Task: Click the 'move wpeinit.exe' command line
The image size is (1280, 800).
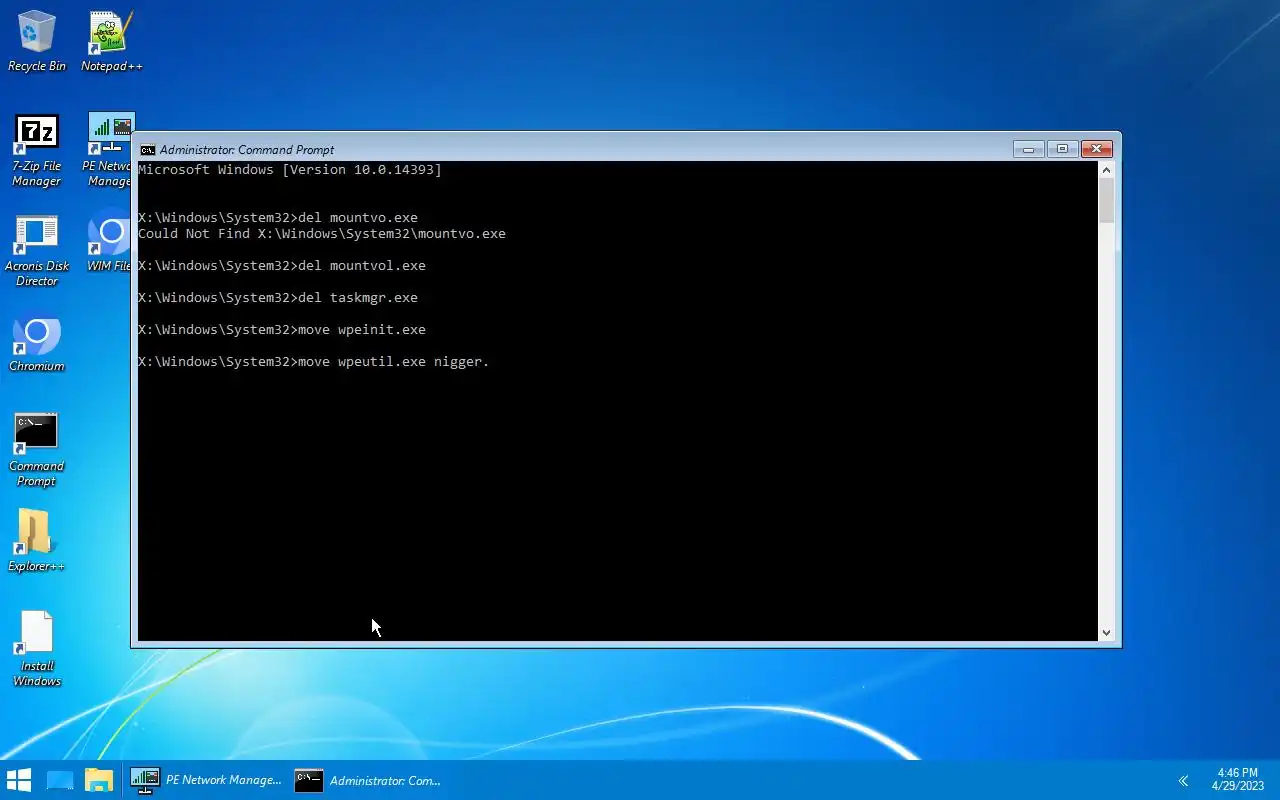Action: click(282, 330)
